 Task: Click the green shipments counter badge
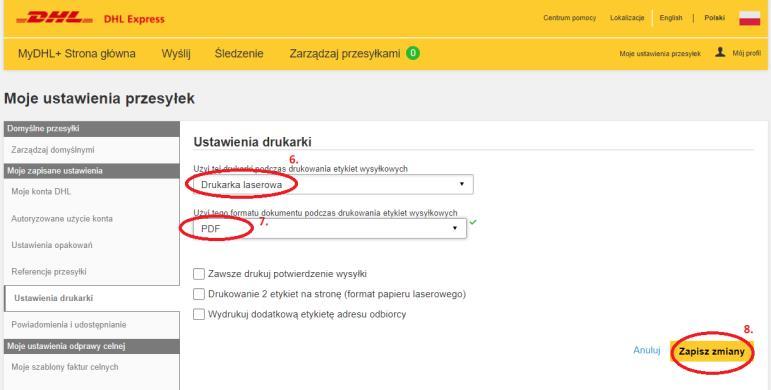(x=413, y=53)
